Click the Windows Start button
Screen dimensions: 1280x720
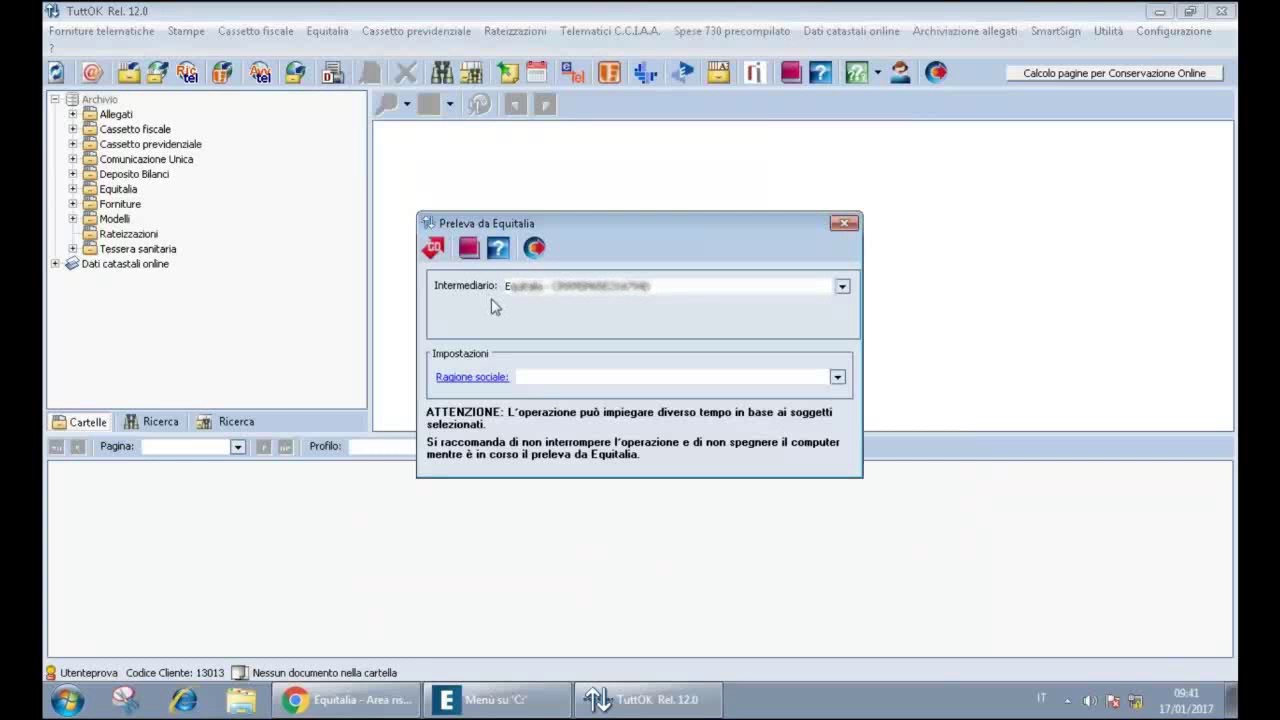coord(68,700)
